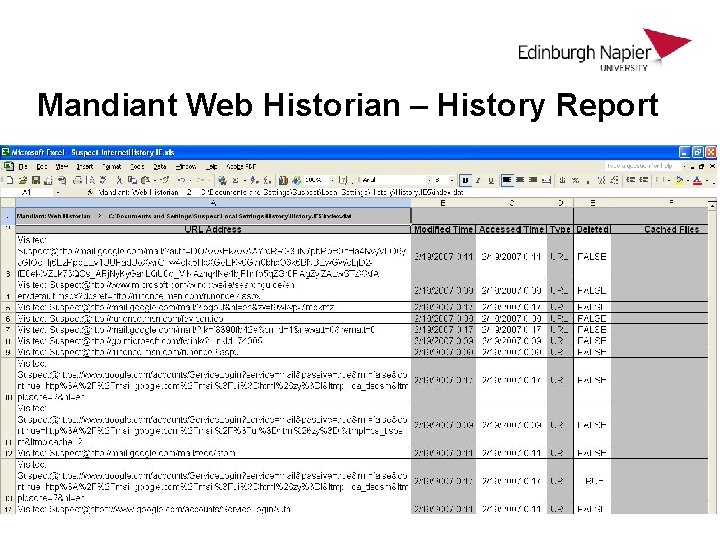Click the Drawing toolbar icon
Image resolution: width=720 pixels, height=540 pixels.
tap(297, 180)
